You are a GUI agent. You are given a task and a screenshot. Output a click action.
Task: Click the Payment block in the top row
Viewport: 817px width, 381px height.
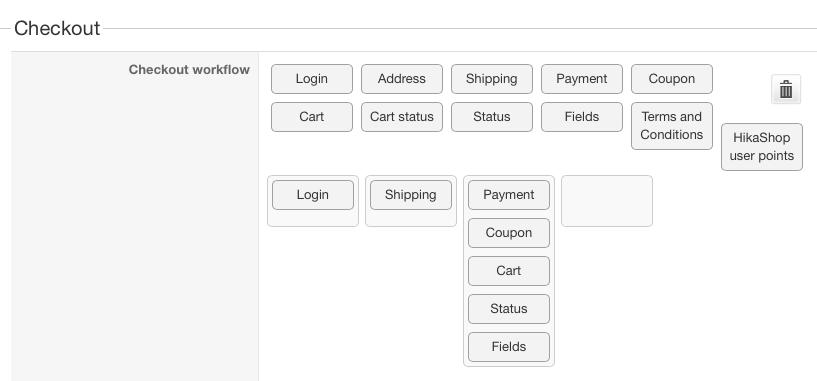click(x=581, y=79)
